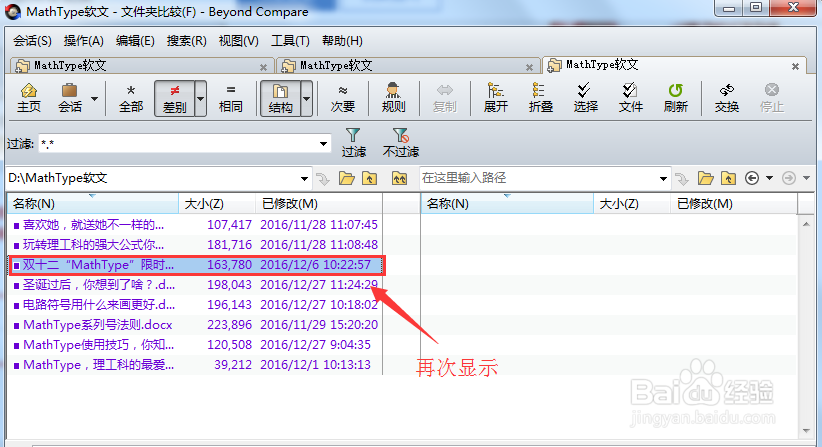
Task: Click right pane parent folder icon
Action: point(728,179)
